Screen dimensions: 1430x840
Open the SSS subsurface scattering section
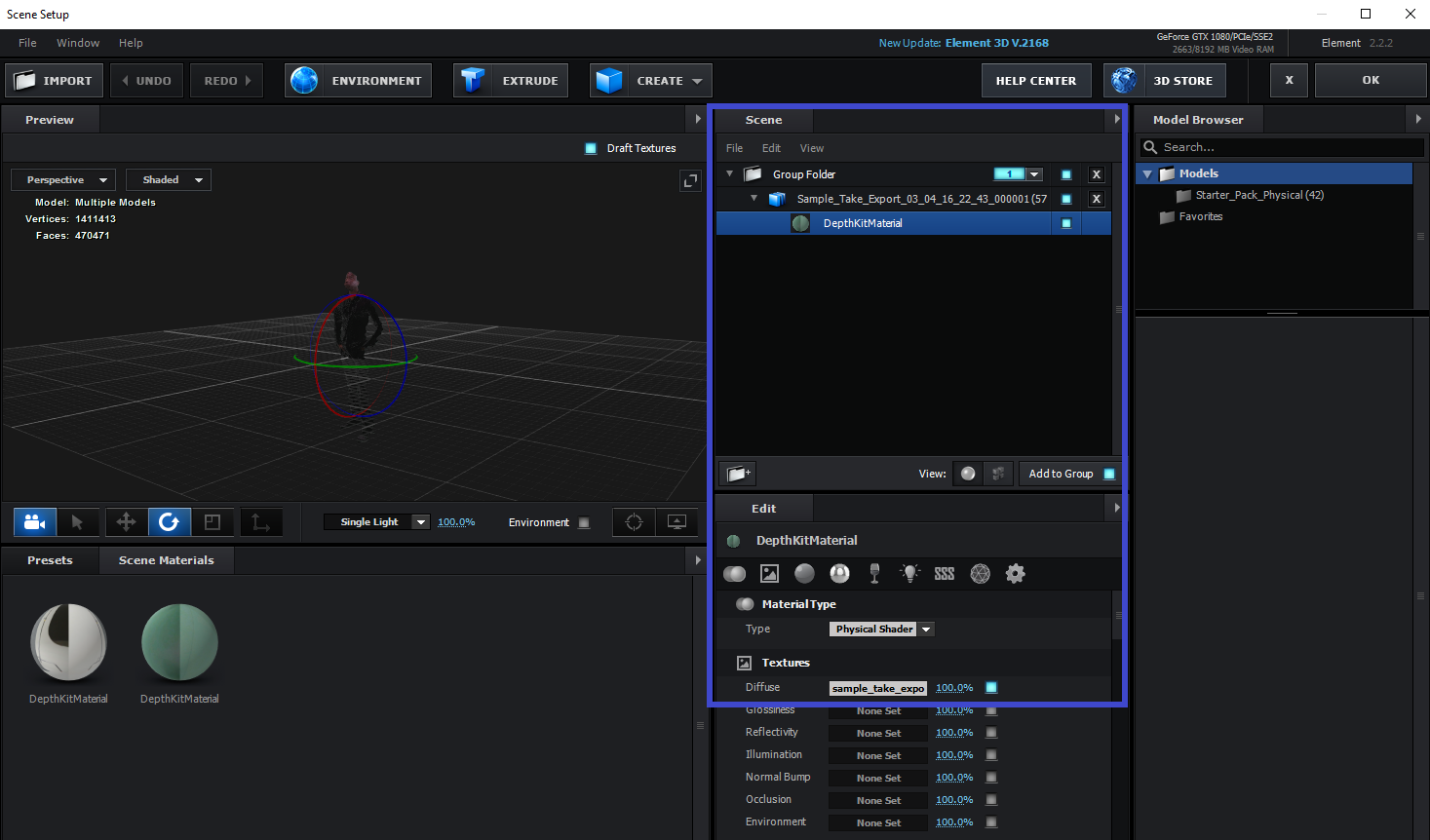click(944, 574)
